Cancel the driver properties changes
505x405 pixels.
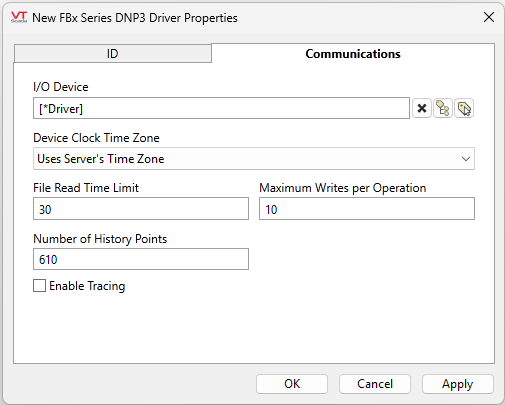[375, 384]
